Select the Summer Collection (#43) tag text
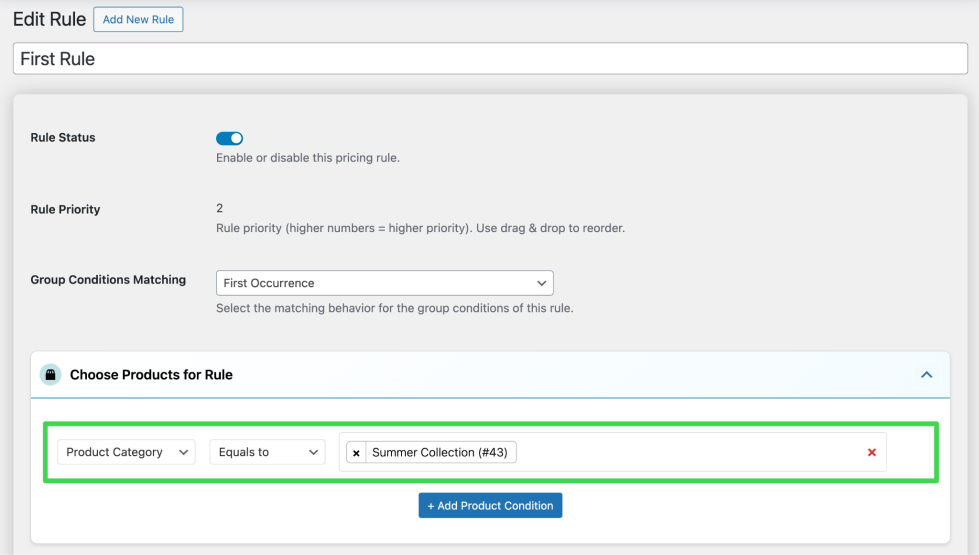The height and width of the screenshot is (555, 979). click(440, 453)
